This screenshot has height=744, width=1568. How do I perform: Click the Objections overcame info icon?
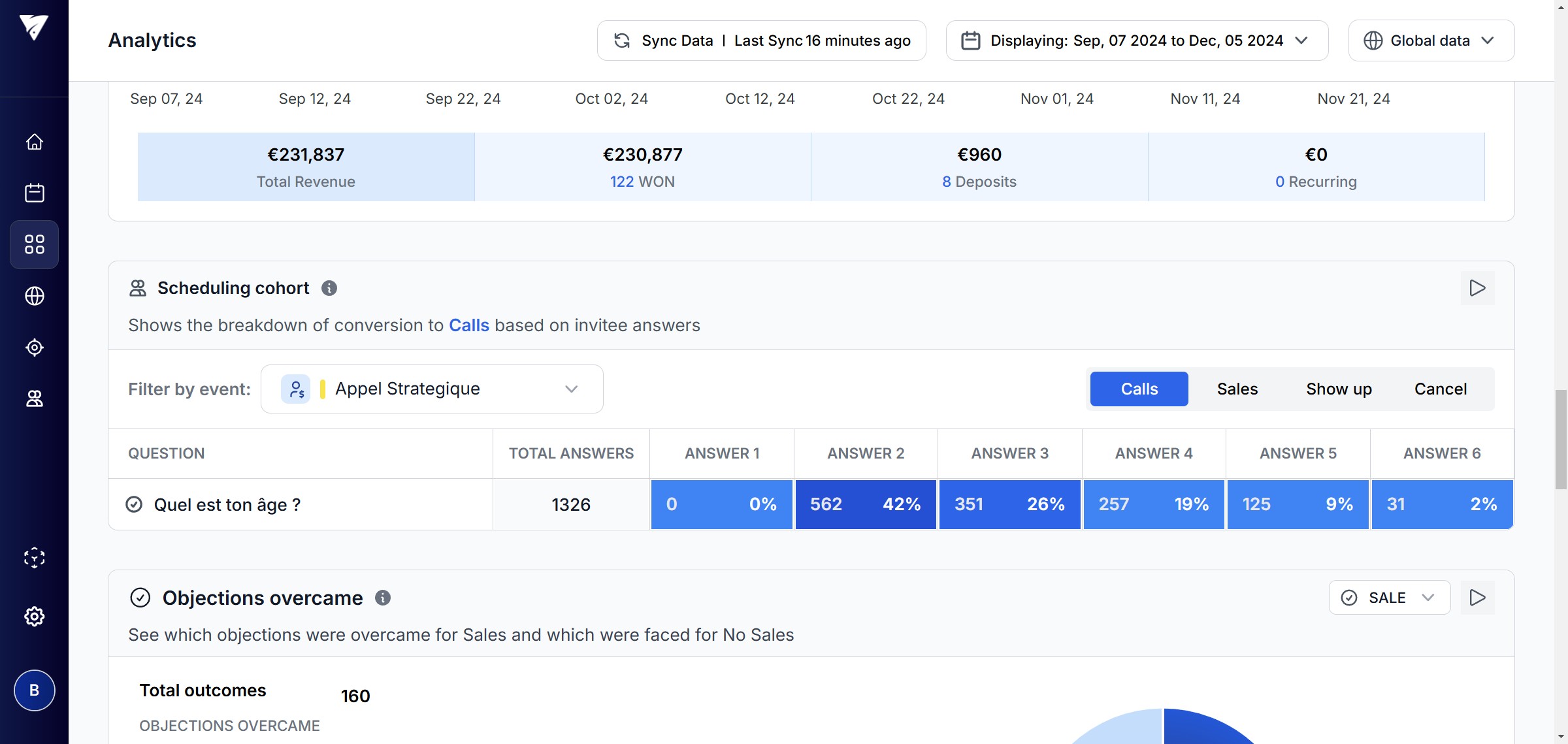[383, 598]
